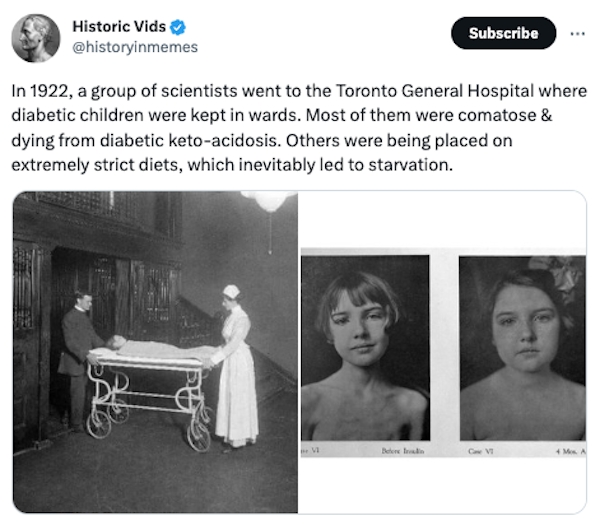Open the hospital stretcher photo on the left
Viewport: 600px width, 525px height.
coord(155,351)
